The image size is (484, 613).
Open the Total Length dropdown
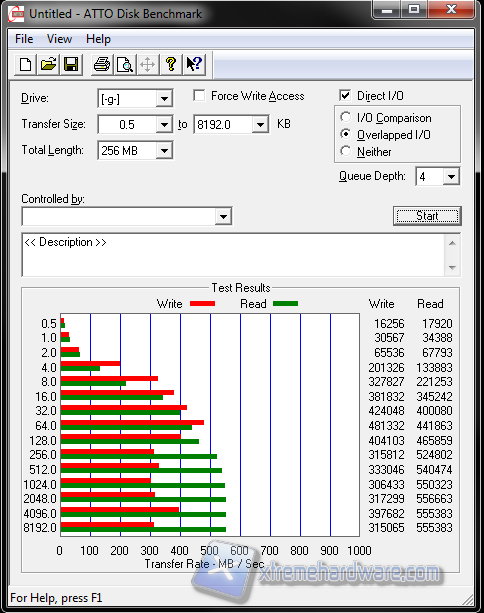165,151
